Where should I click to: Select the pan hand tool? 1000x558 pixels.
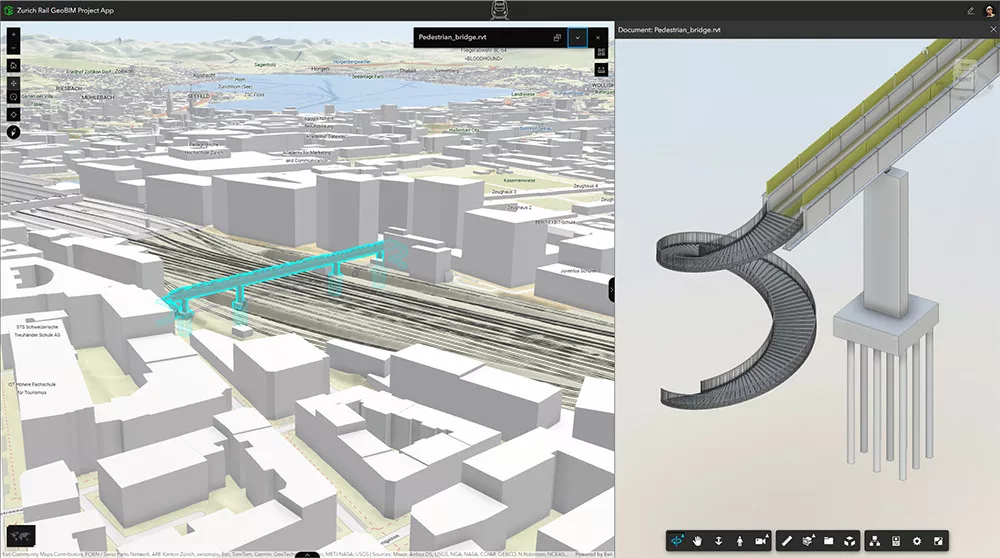[697, 541]
